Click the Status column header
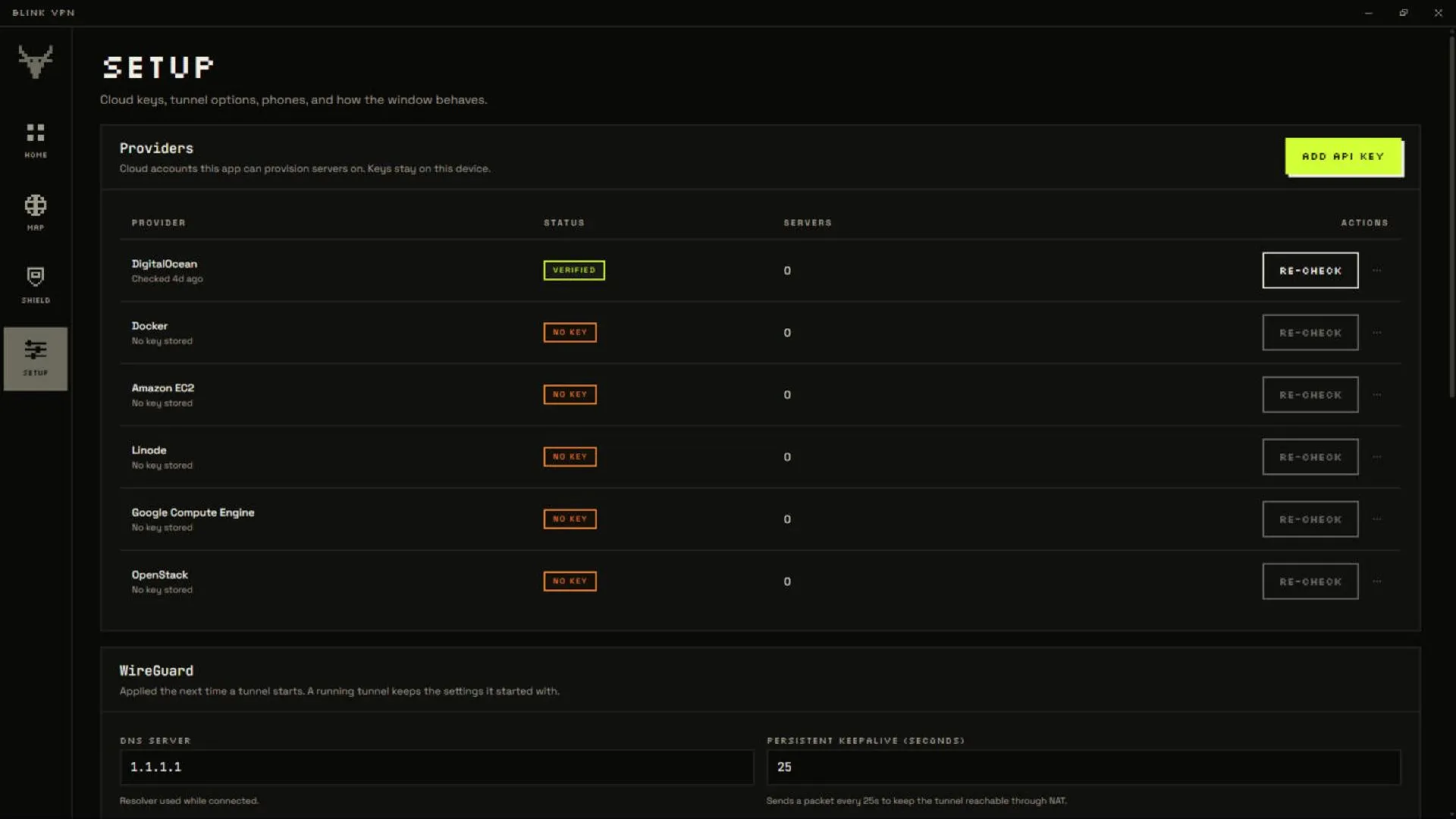1456x819 pixels. pyautogui.click(x=564, y=223)
